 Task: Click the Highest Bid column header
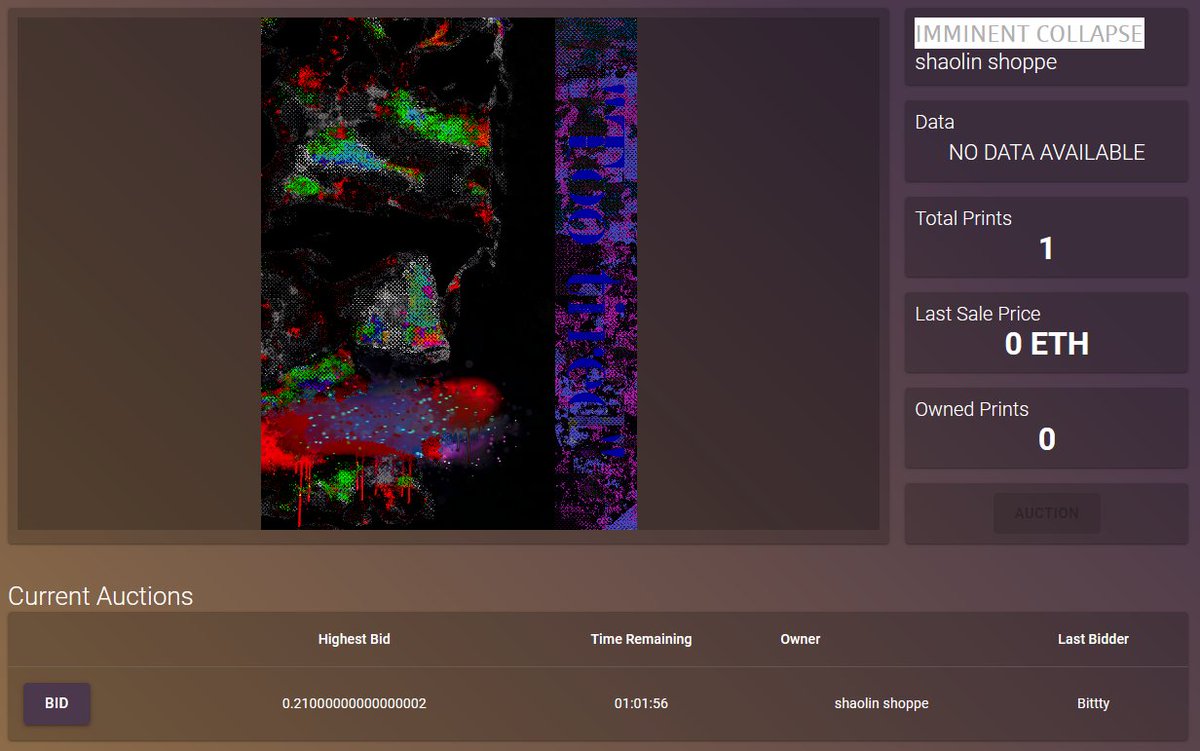coord(354,639)
